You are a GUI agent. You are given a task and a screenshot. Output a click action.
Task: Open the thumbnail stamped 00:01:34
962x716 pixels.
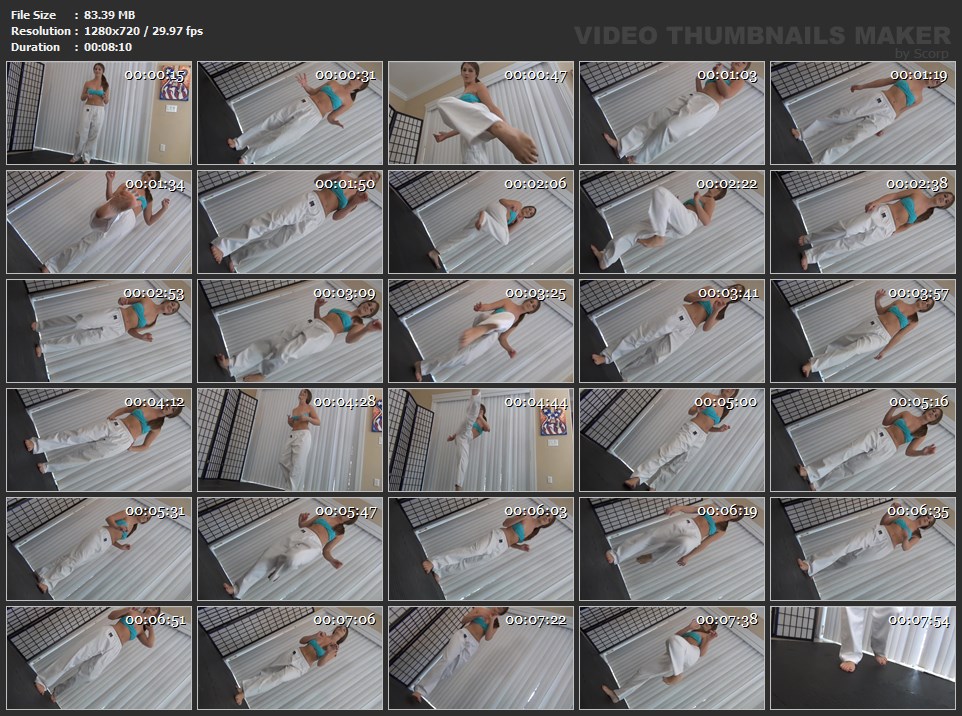pos(99,222)
